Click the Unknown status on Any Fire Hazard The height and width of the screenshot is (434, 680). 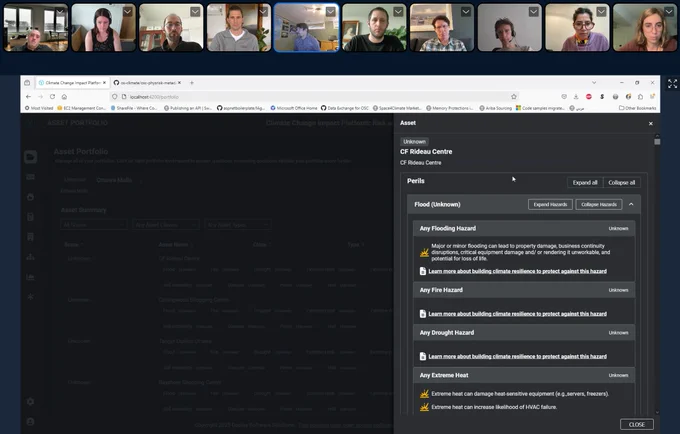pos(618,290)
